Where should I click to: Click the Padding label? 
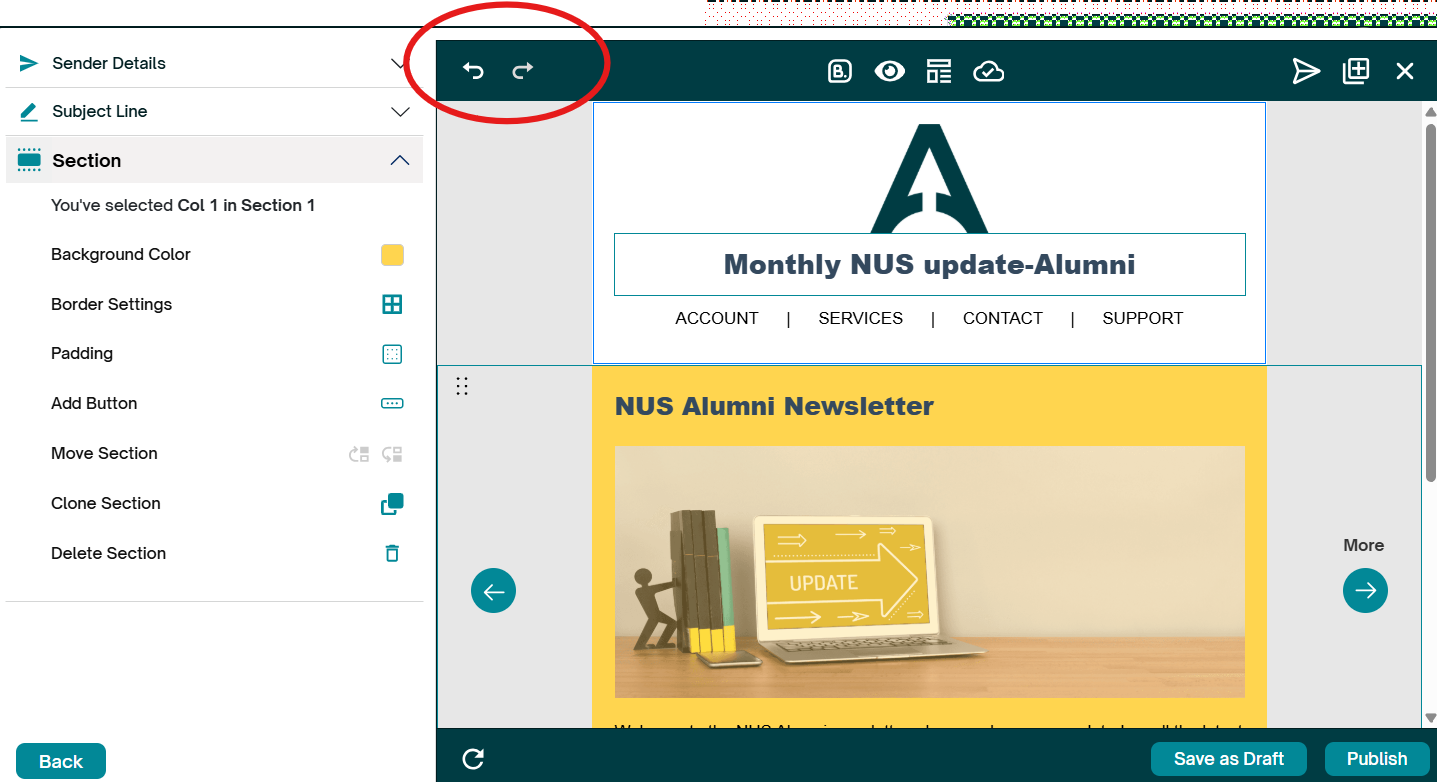[82, 354]
